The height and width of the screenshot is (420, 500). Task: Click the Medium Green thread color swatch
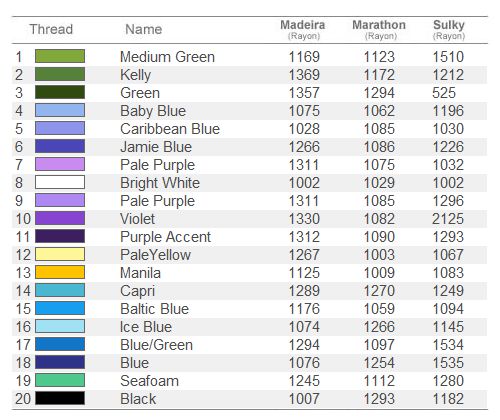click(60, 56)
